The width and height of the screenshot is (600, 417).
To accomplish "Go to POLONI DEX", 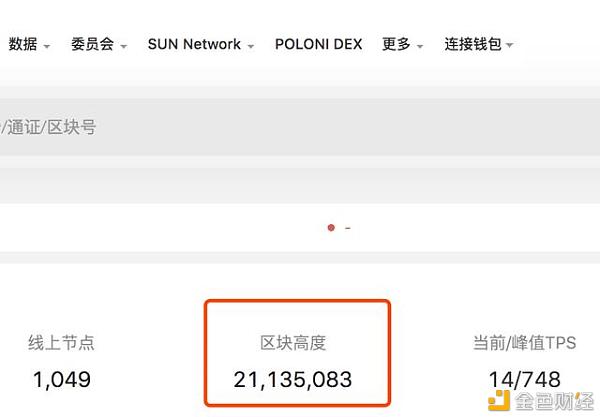I will [318, 44].
